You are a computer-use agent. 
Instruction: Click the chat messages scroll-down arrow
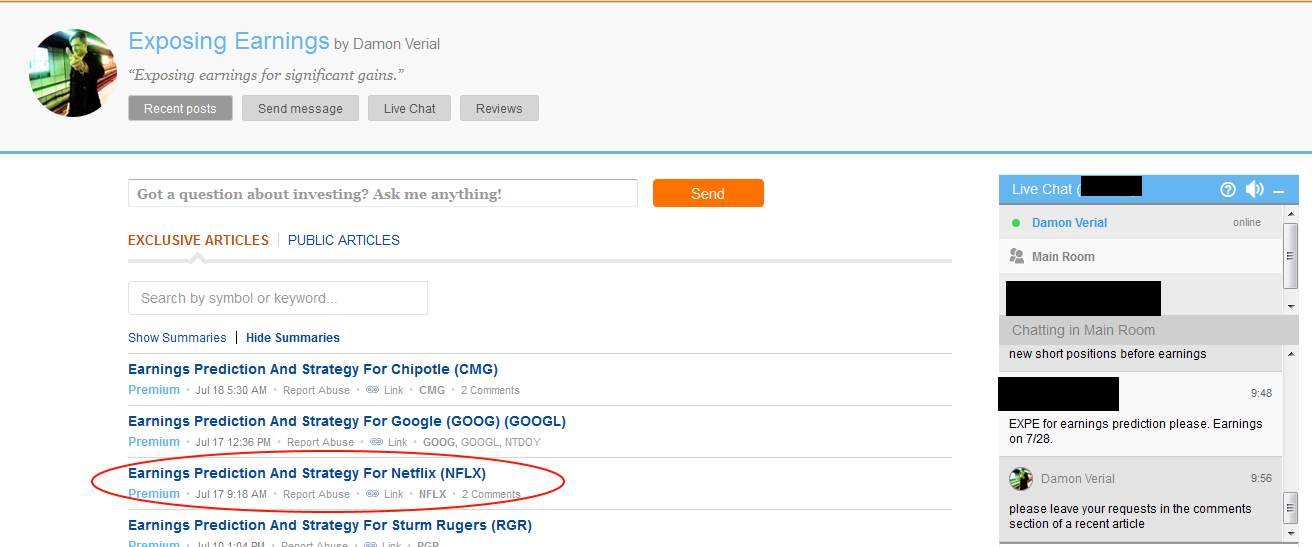1290,534
